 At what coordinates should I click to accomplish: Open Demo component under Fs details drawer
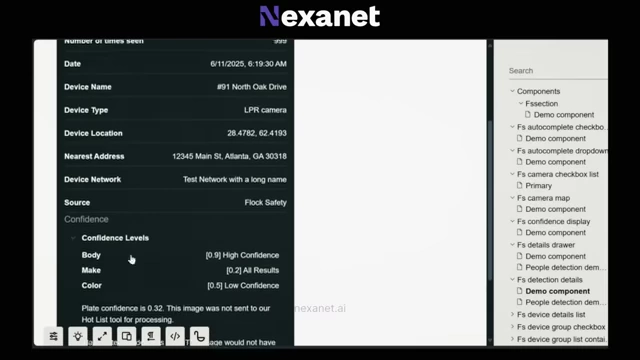(556, 256)
